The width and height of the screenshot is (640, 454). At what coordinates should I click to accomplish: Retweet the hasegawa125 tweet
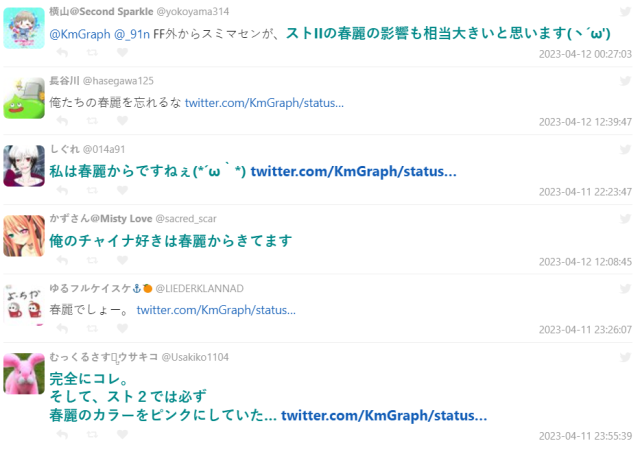point(92,121)
